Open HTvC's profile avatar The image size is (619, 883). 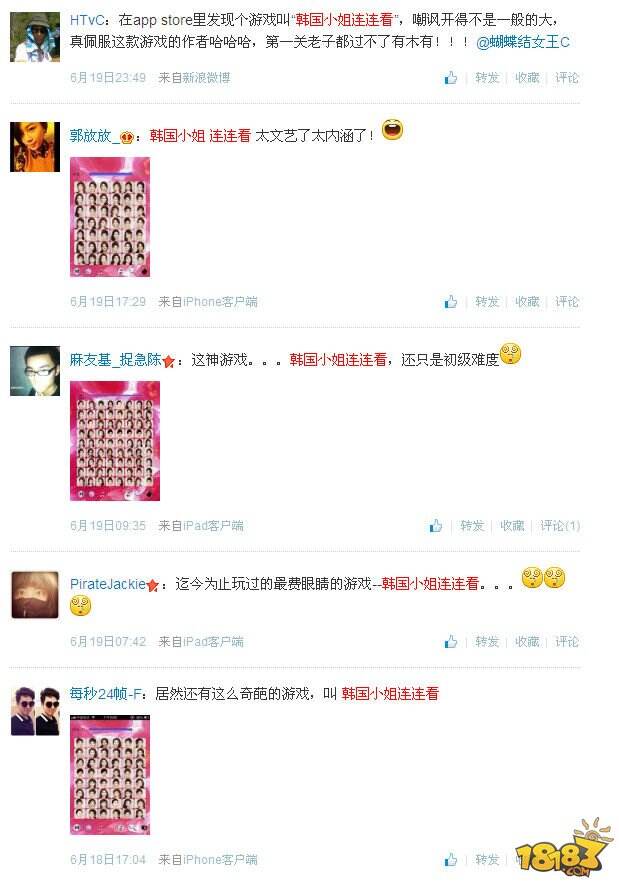tap(35, 37)
